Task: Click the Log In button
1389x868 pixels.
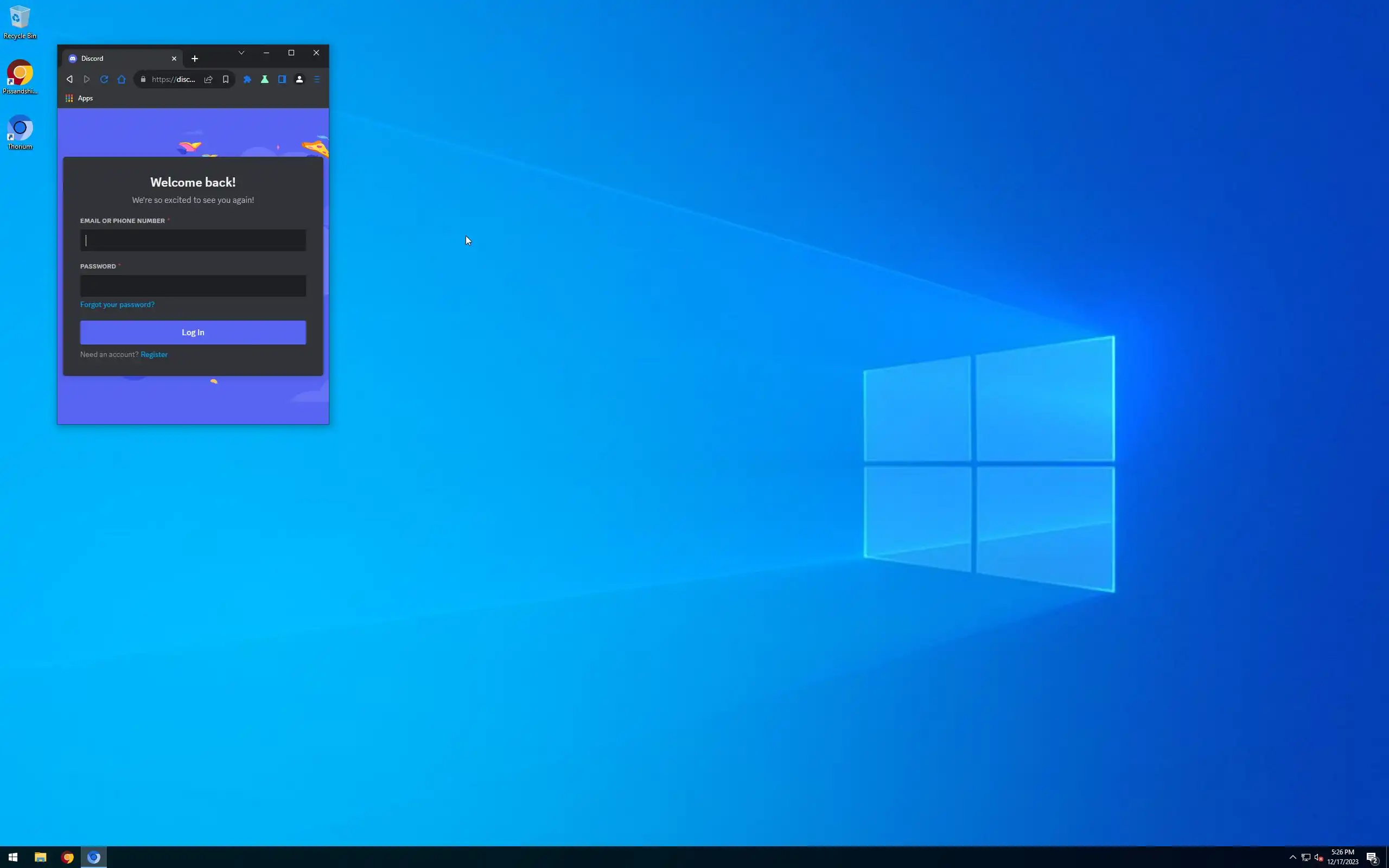Action: pyautogui.click(x=193, y=333)
